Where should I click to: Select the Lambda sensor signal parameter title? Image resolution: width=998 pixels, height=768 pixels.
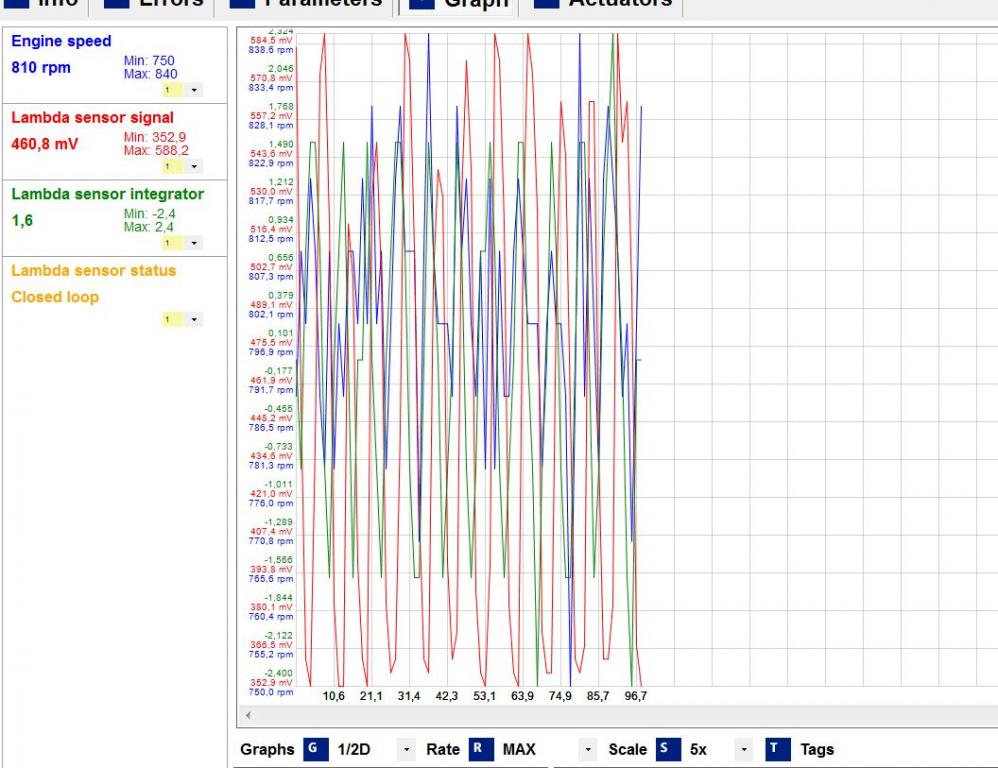92,118
